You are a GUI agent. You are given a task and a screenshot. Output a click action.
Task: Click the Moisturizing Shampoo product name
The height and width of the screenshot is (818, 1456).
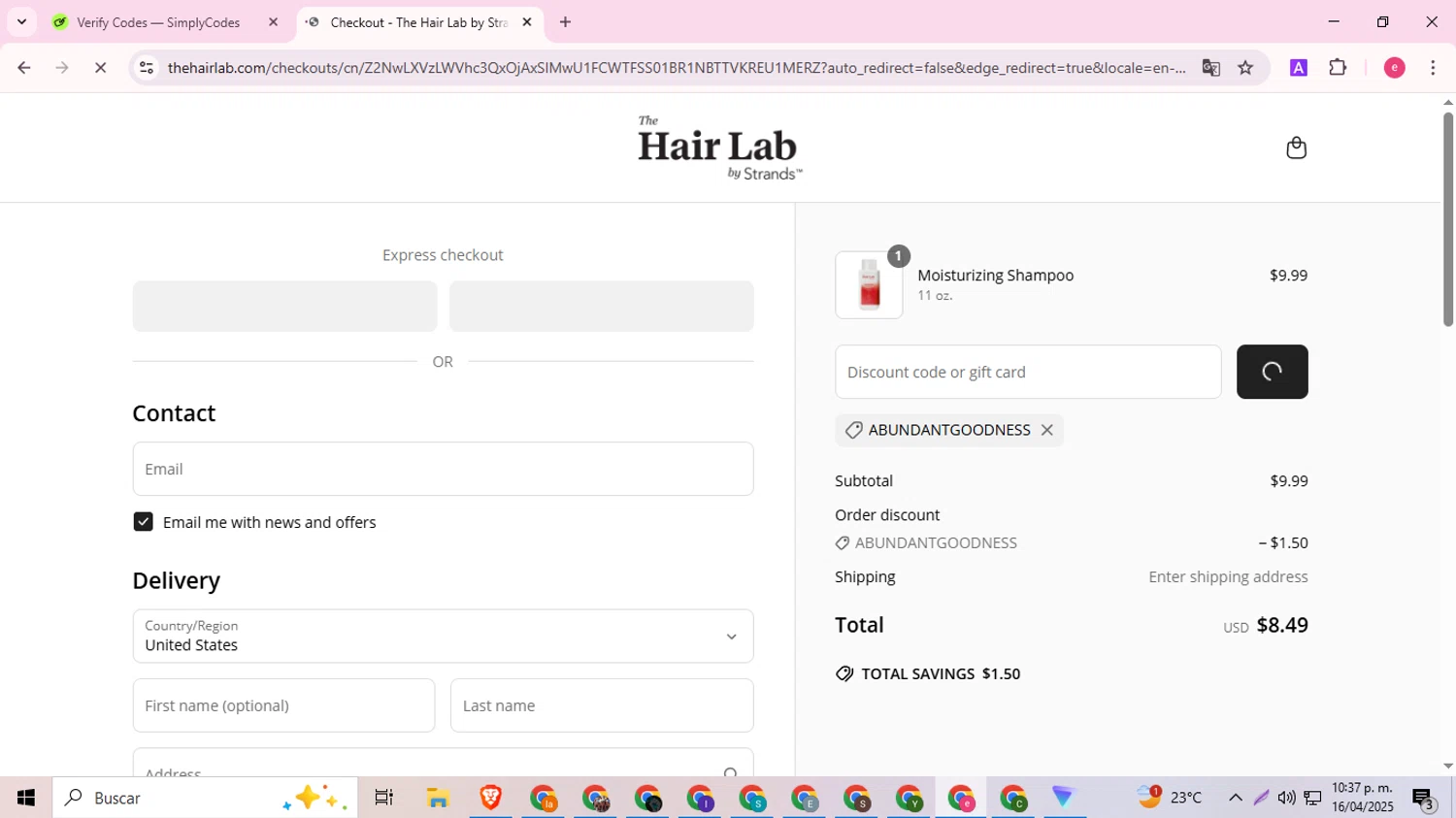coord(995,275)
